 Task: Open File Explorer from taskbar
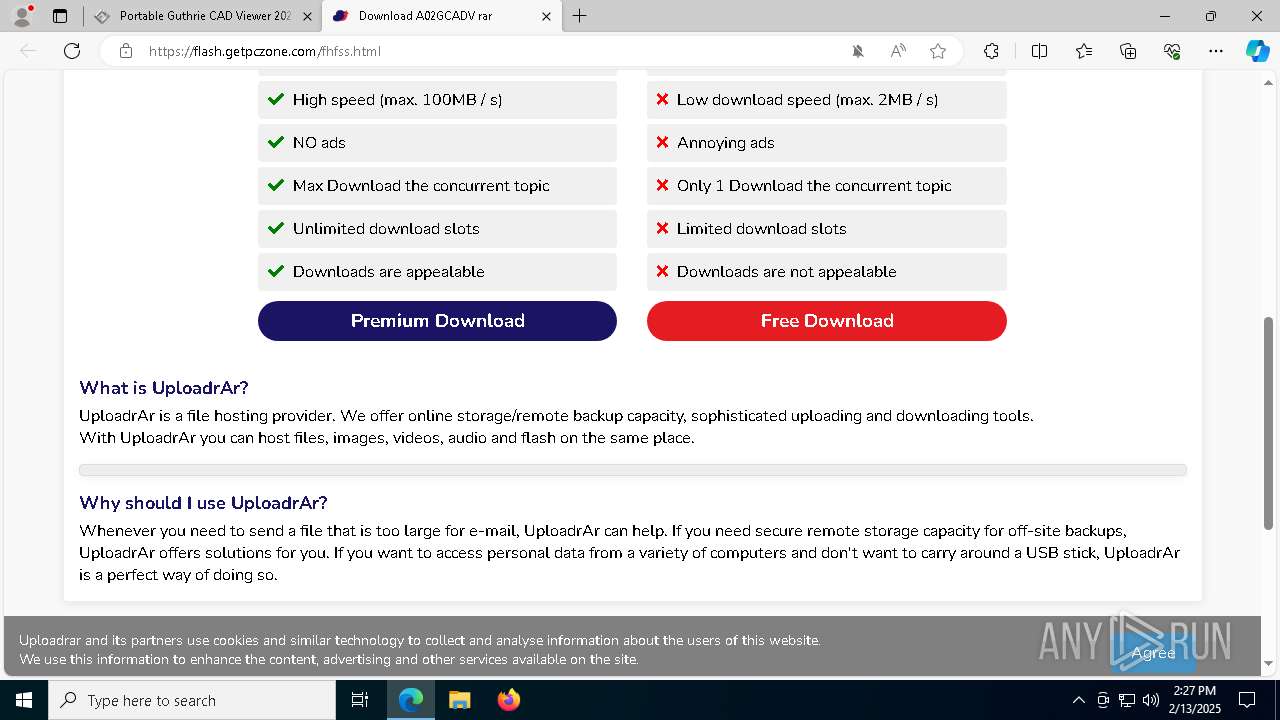click(459, 700)
